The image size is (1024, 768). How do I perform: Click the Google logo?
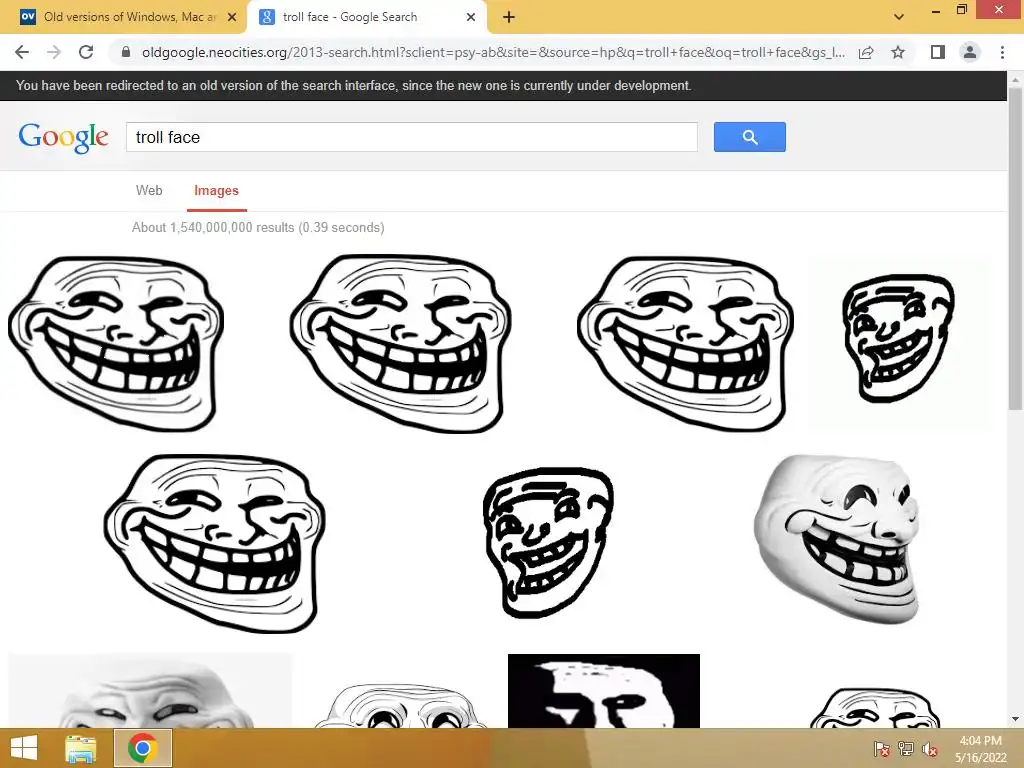click(x=63, y=137)
